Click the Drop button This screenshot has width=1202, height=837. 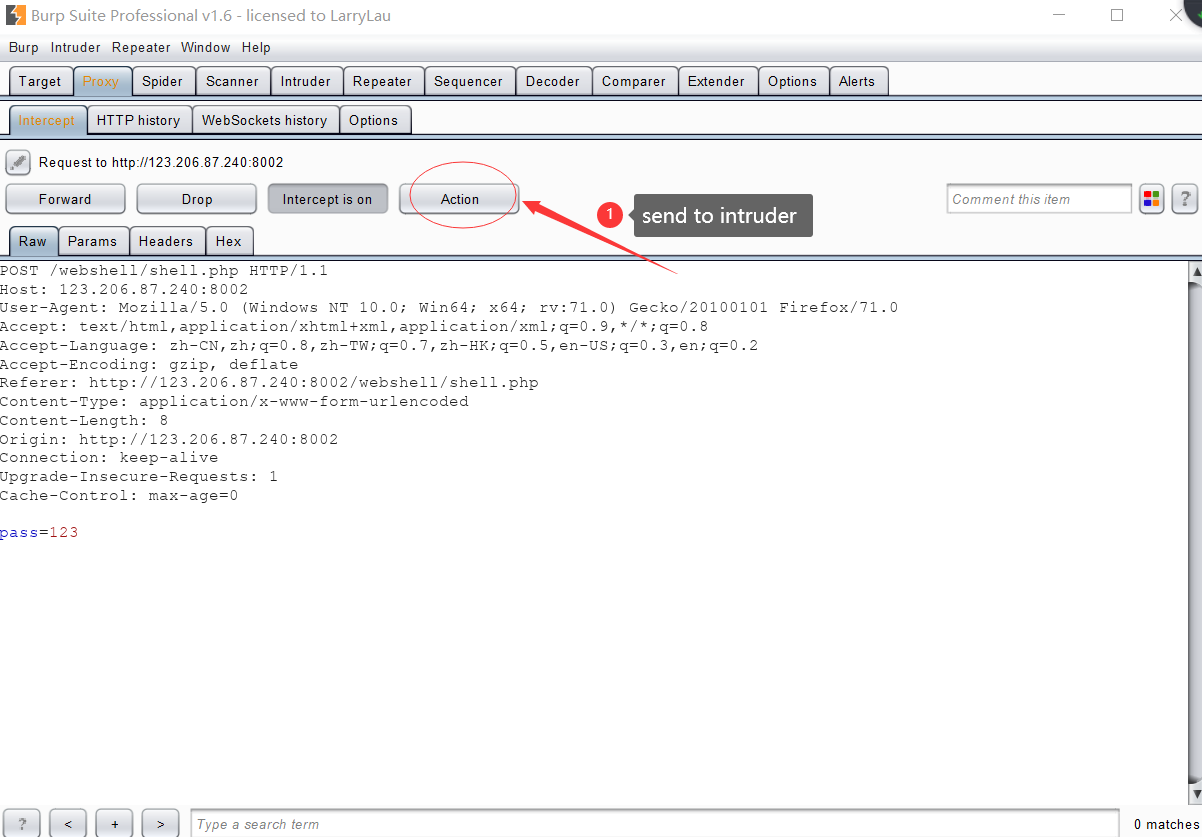pyautogui.click(x=197, y=199)
